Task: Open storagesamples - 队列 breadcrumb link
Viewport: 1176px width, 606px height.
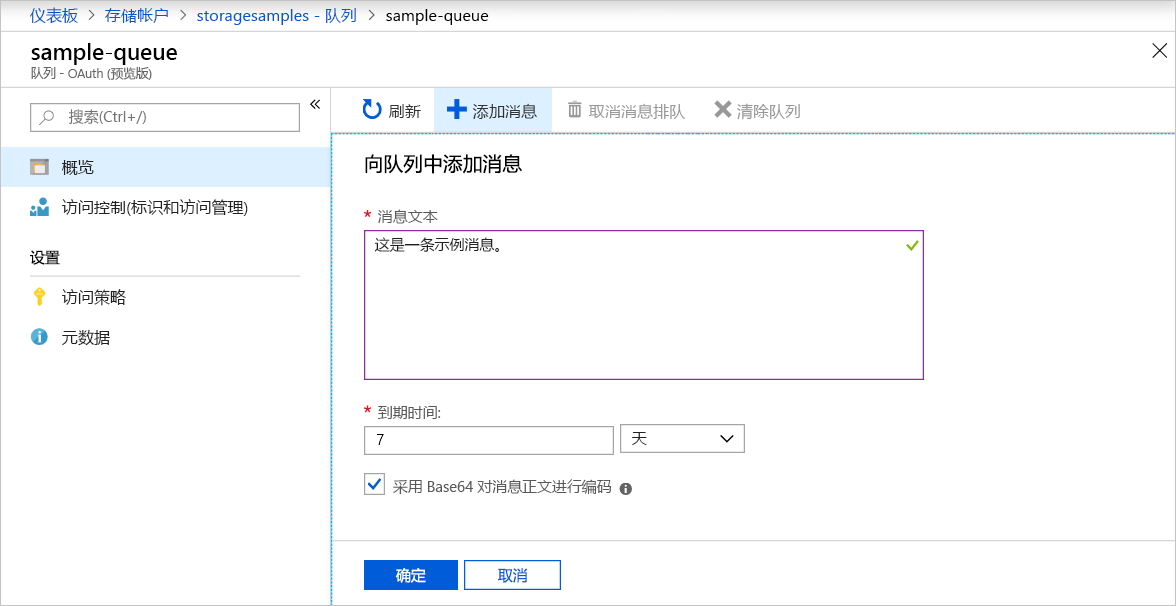Action: [x=276, y=15]
